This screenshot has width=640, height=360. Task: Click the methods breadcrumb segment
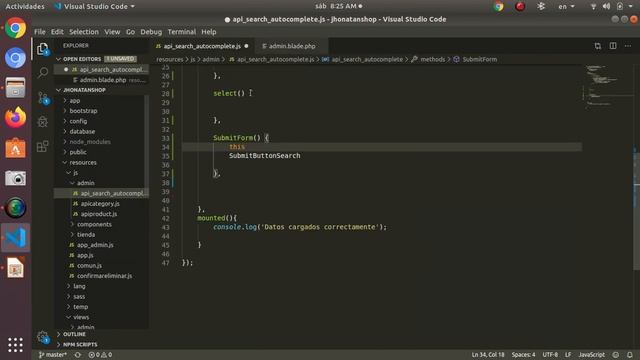tap(432, 59)
